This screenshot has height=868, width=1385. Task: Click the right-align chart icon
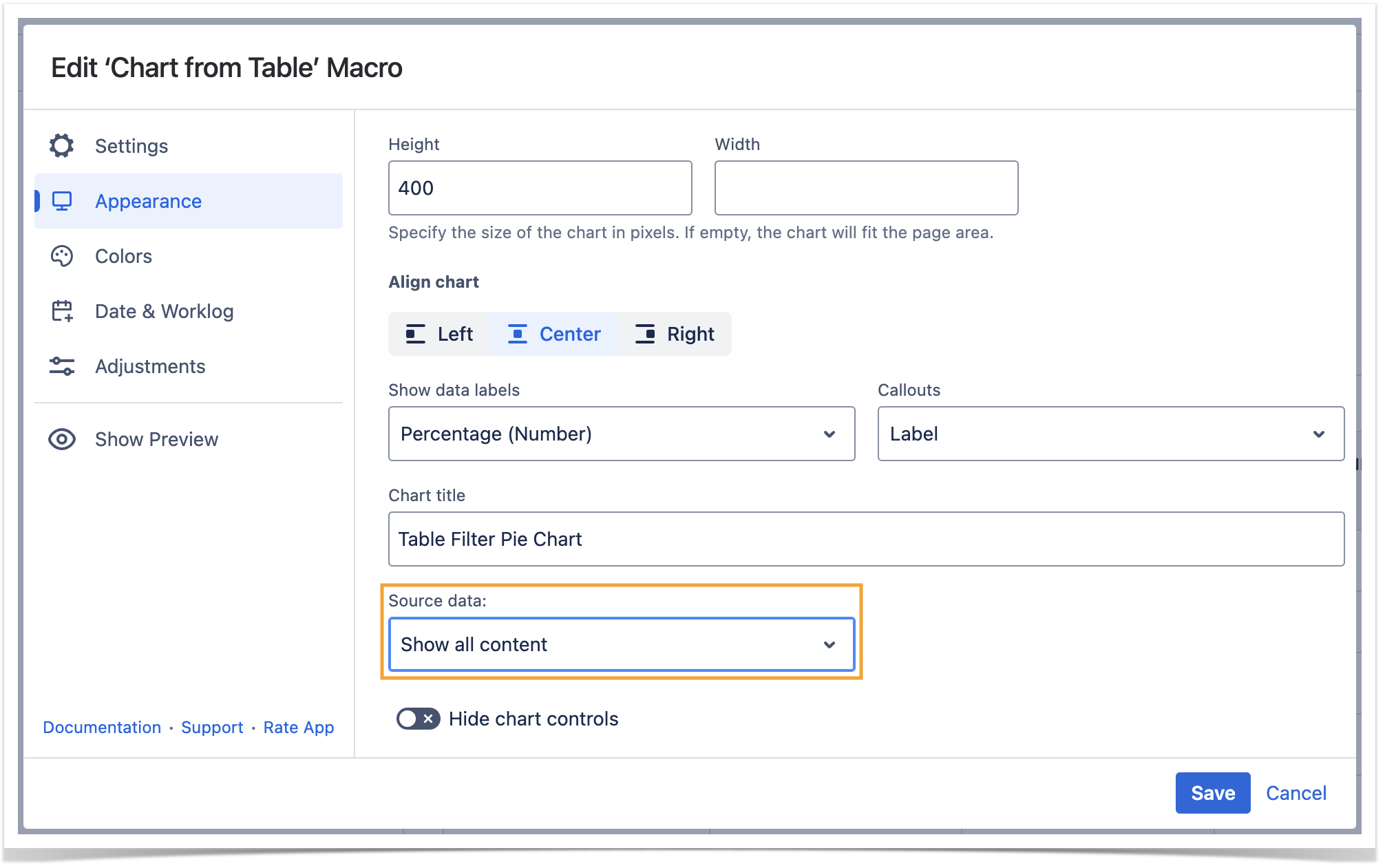(x=645, y=334)
